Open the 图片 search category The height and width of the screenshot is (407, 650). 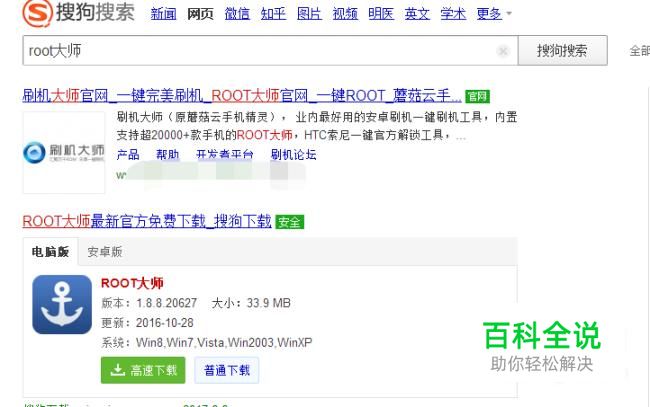click(309, 14)
